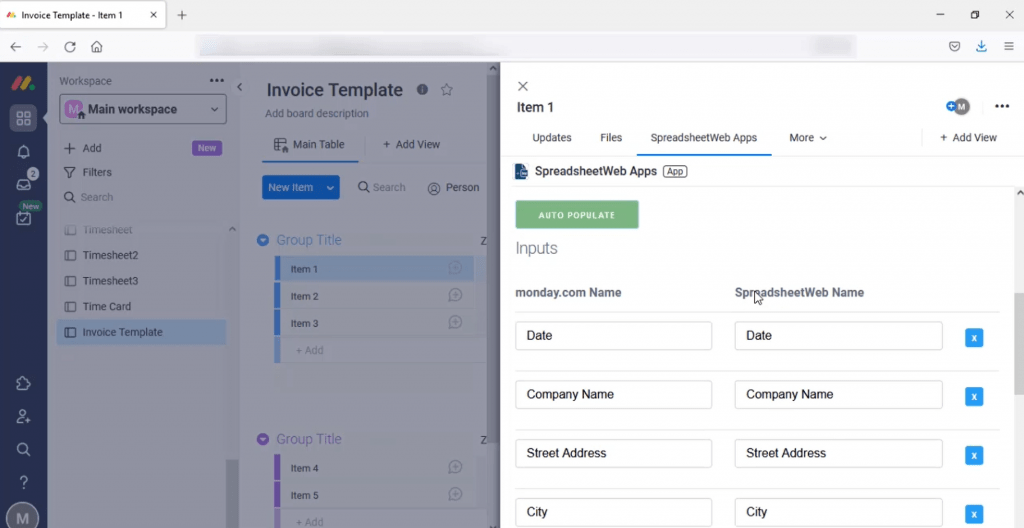Open the apps puzzle piece icon
Viewport: 1024px width, 528px height.
[24, 384]
